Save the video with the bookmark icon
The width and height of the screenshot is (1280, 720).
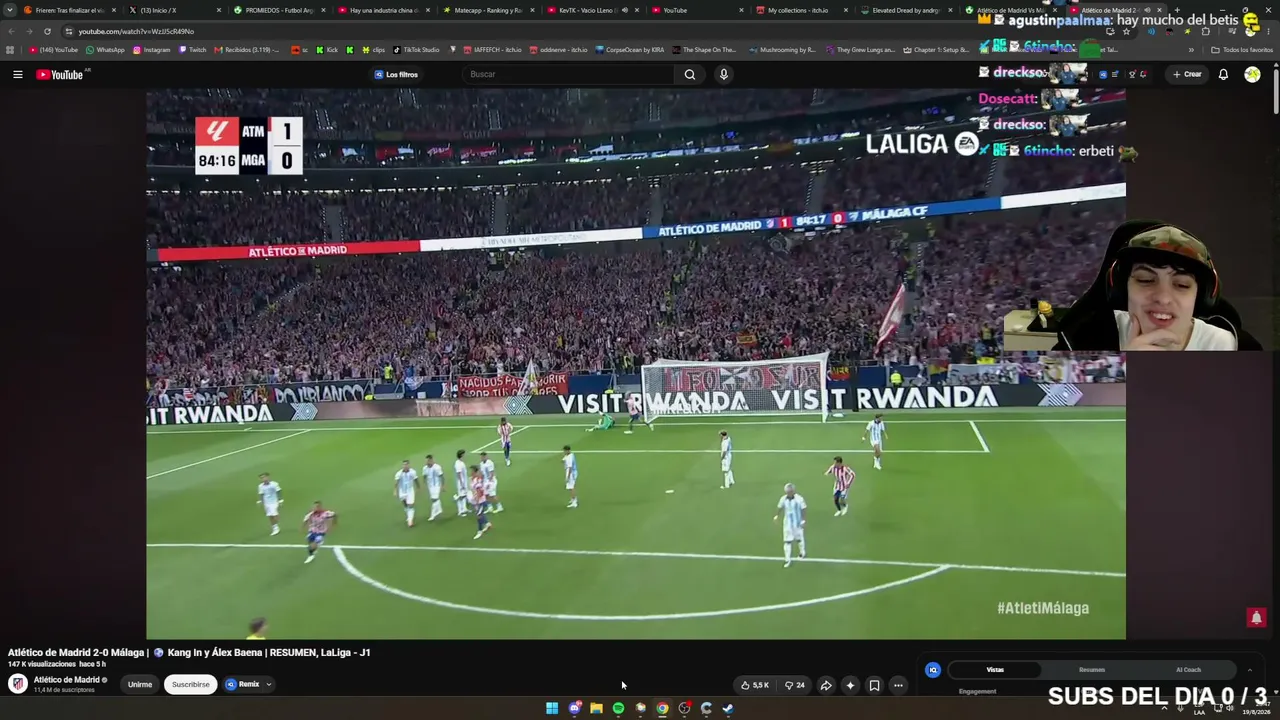pos(874,685)
